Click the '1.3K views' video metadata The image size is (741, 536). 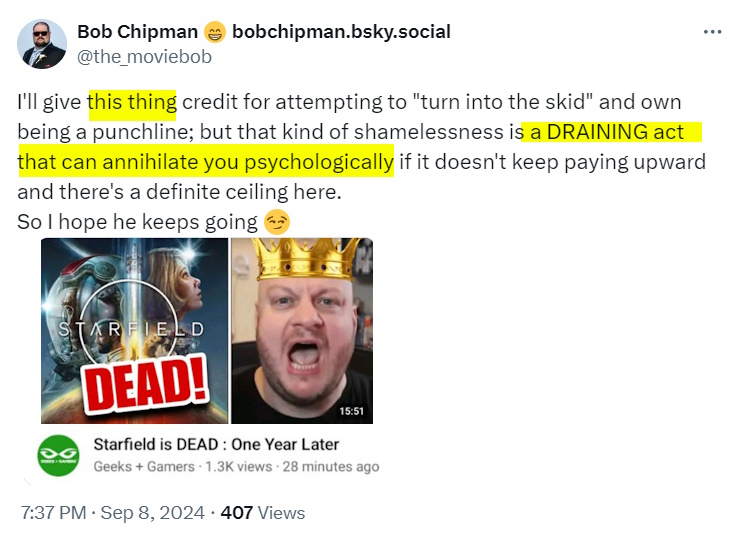tap(239, 467)
